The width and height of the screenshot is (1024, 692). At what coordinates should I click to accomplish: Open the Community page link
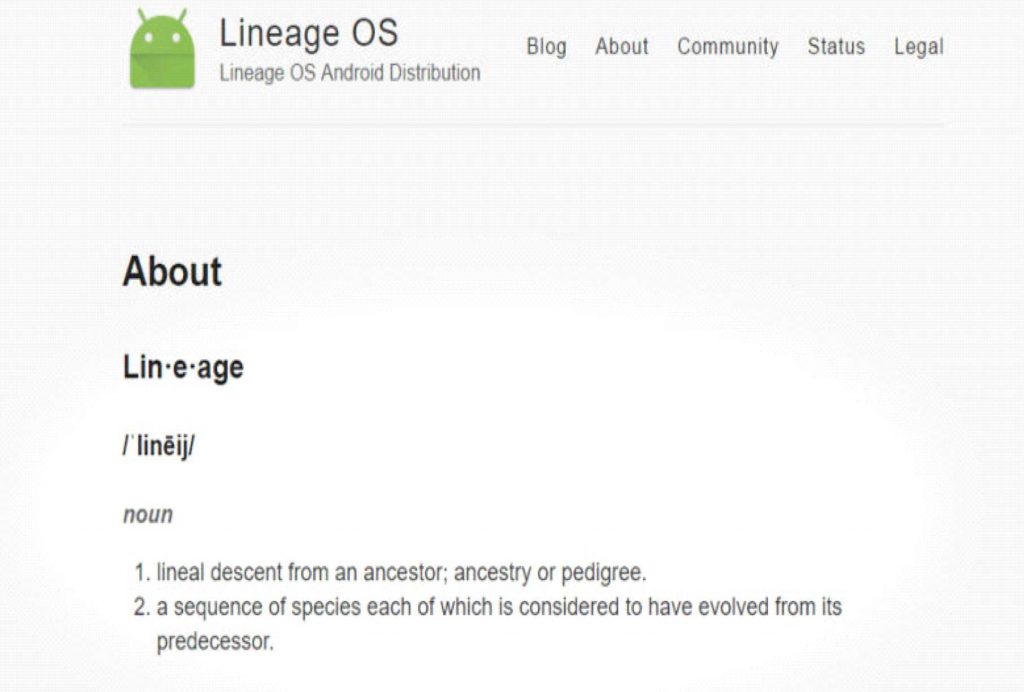pos(727,47)
